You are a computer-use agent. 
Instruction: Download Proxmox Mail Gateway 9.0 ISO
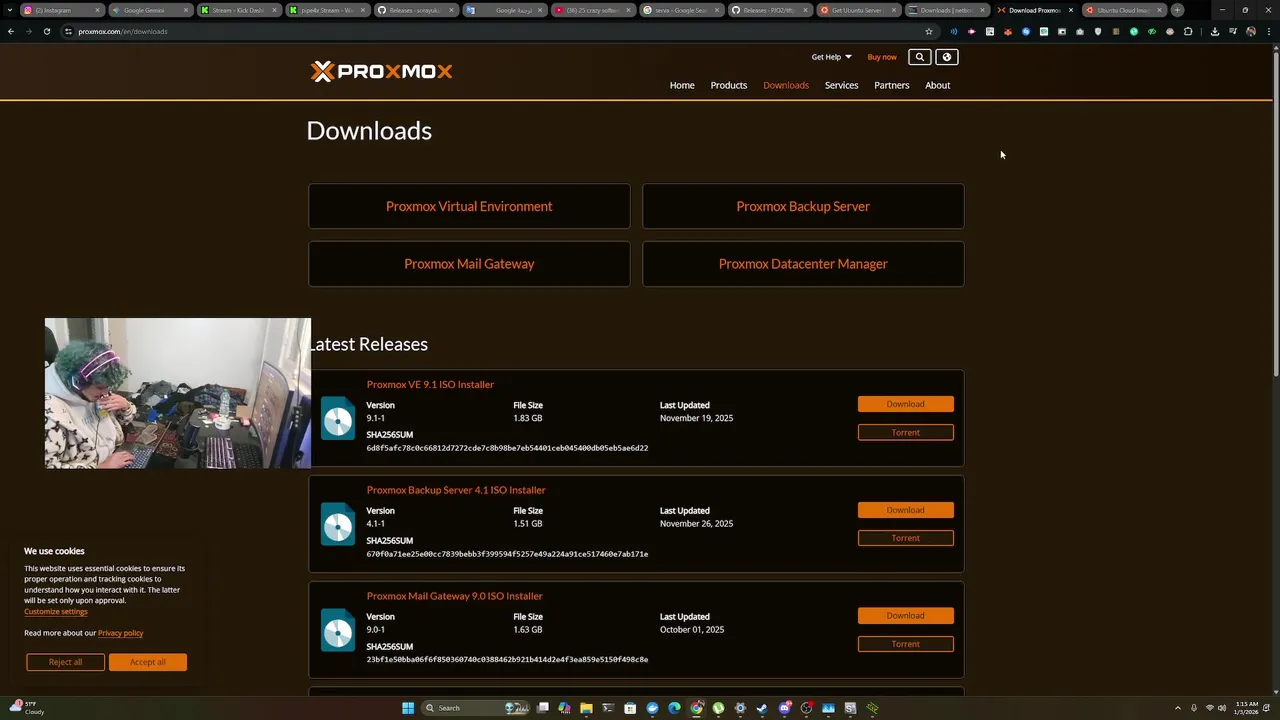(905, 616)
